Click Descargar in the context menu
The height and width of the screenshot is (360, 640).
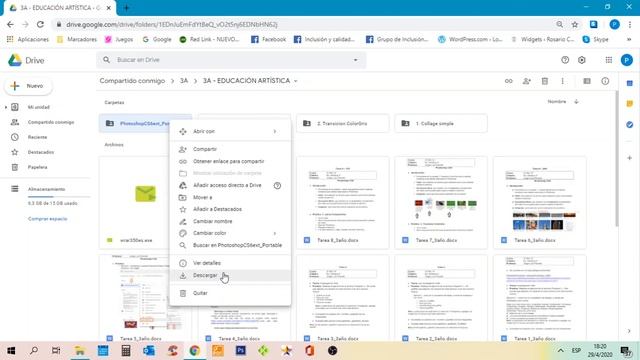(230, 275)
